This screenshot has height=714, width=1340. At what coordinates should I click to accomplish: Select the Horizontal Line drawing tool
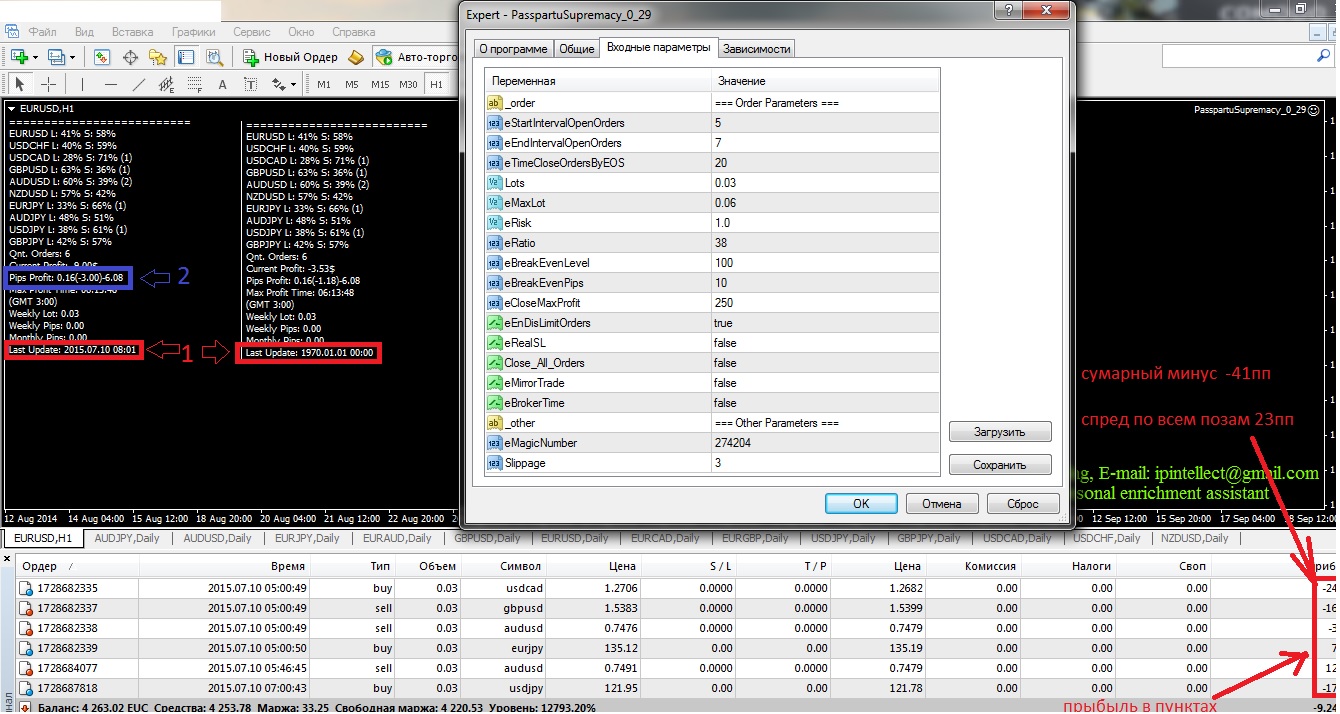(110, 84)
